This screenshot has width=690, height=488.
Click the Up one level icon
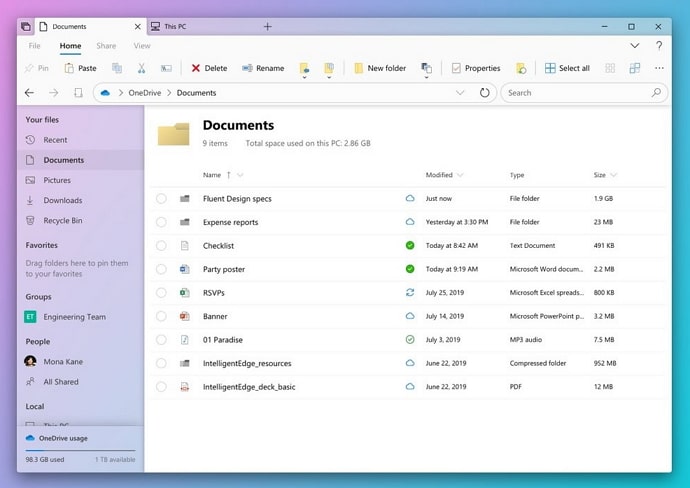tap(78, 92)
